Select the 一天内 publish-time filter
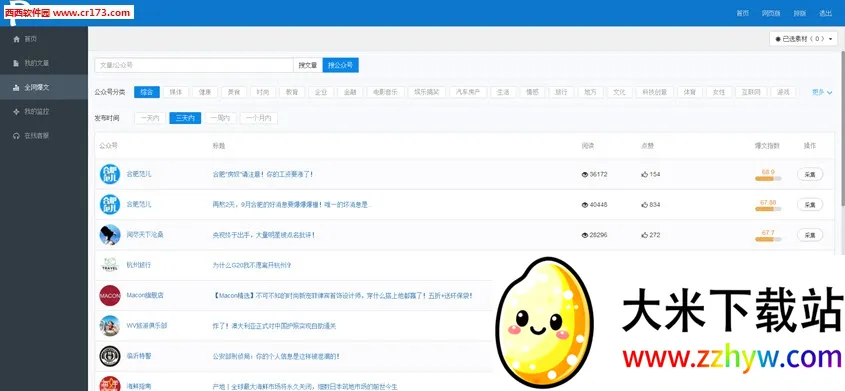The width and height of the screenshot is (845, 391). pyautogui.click(x=150, y=118)
